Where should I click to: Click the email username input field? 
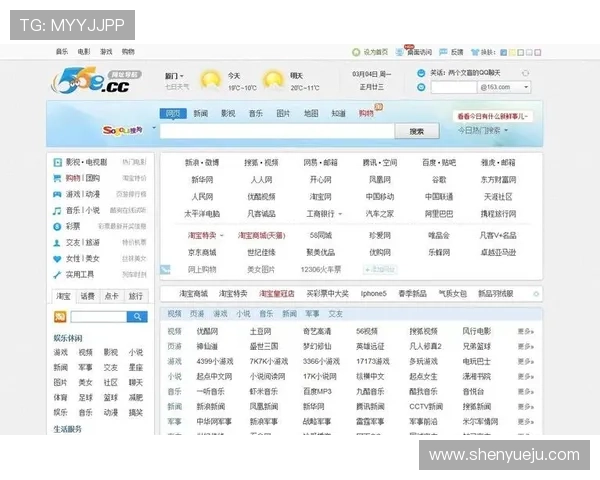point(453,87)
